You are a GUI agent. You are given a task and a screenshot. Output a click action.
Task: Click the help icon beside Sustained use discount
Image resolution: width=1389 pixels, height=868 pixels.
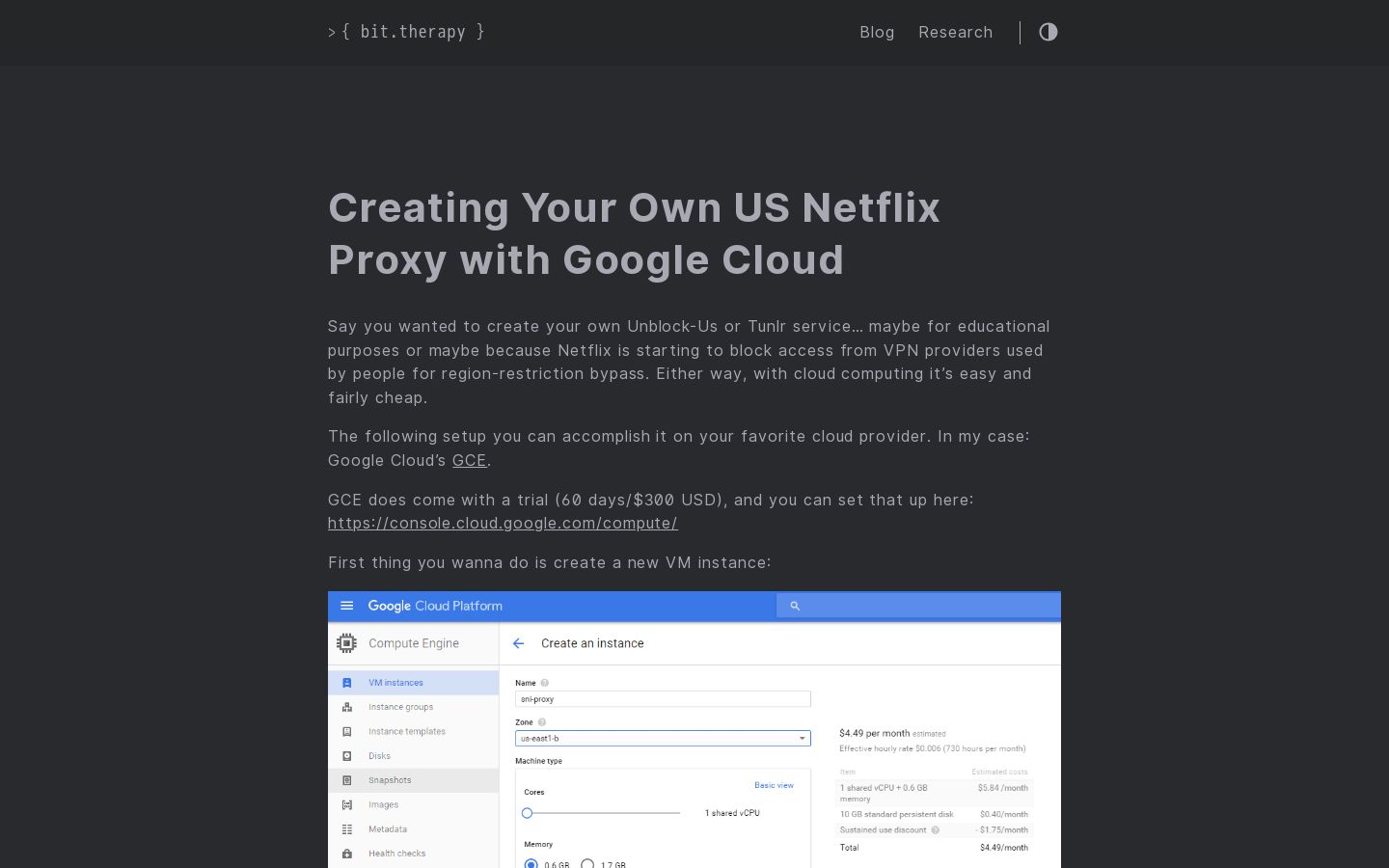point(935,829)
